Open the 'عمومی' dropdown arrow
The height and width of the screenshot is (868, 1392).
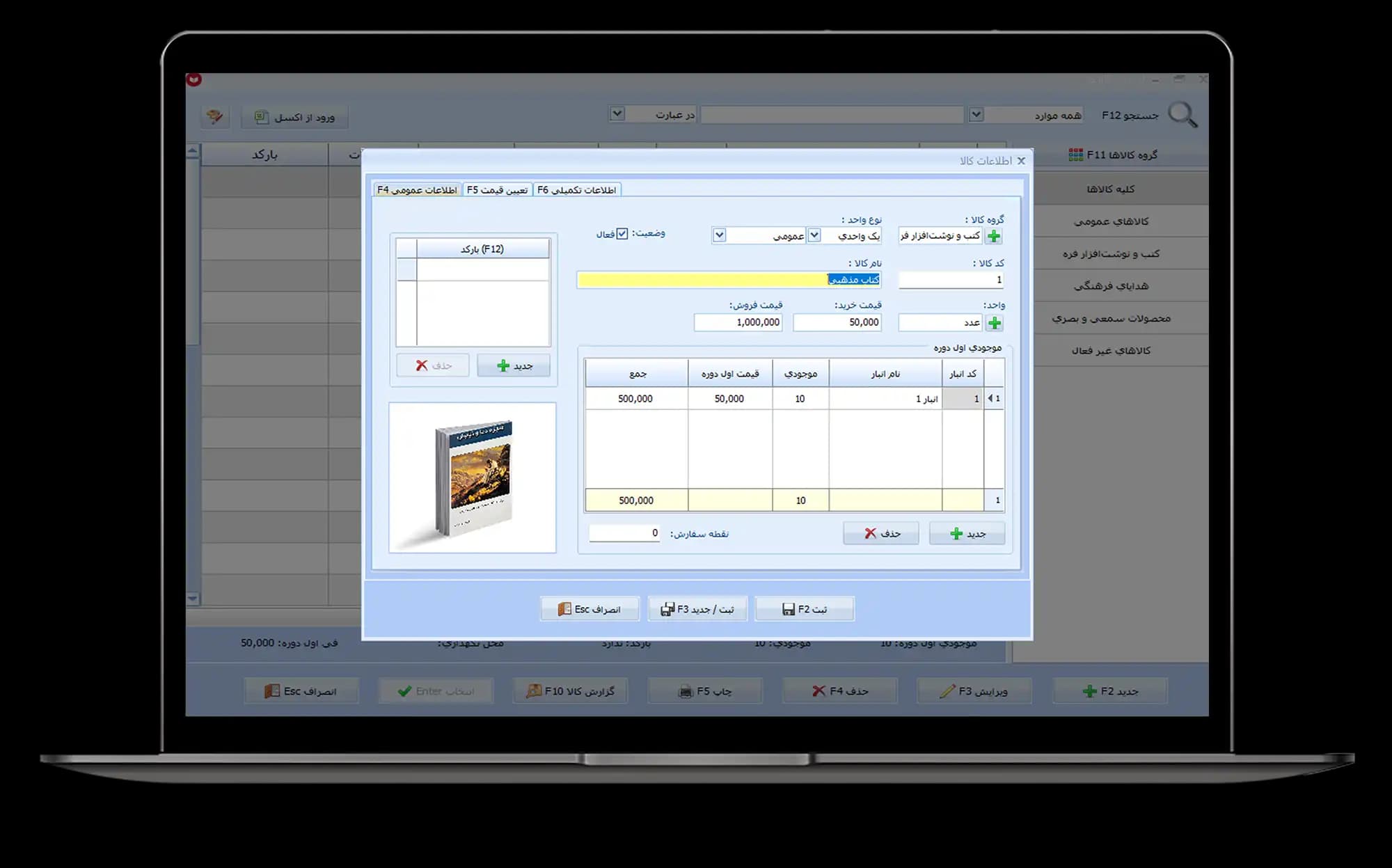click(x=719, y=235)
